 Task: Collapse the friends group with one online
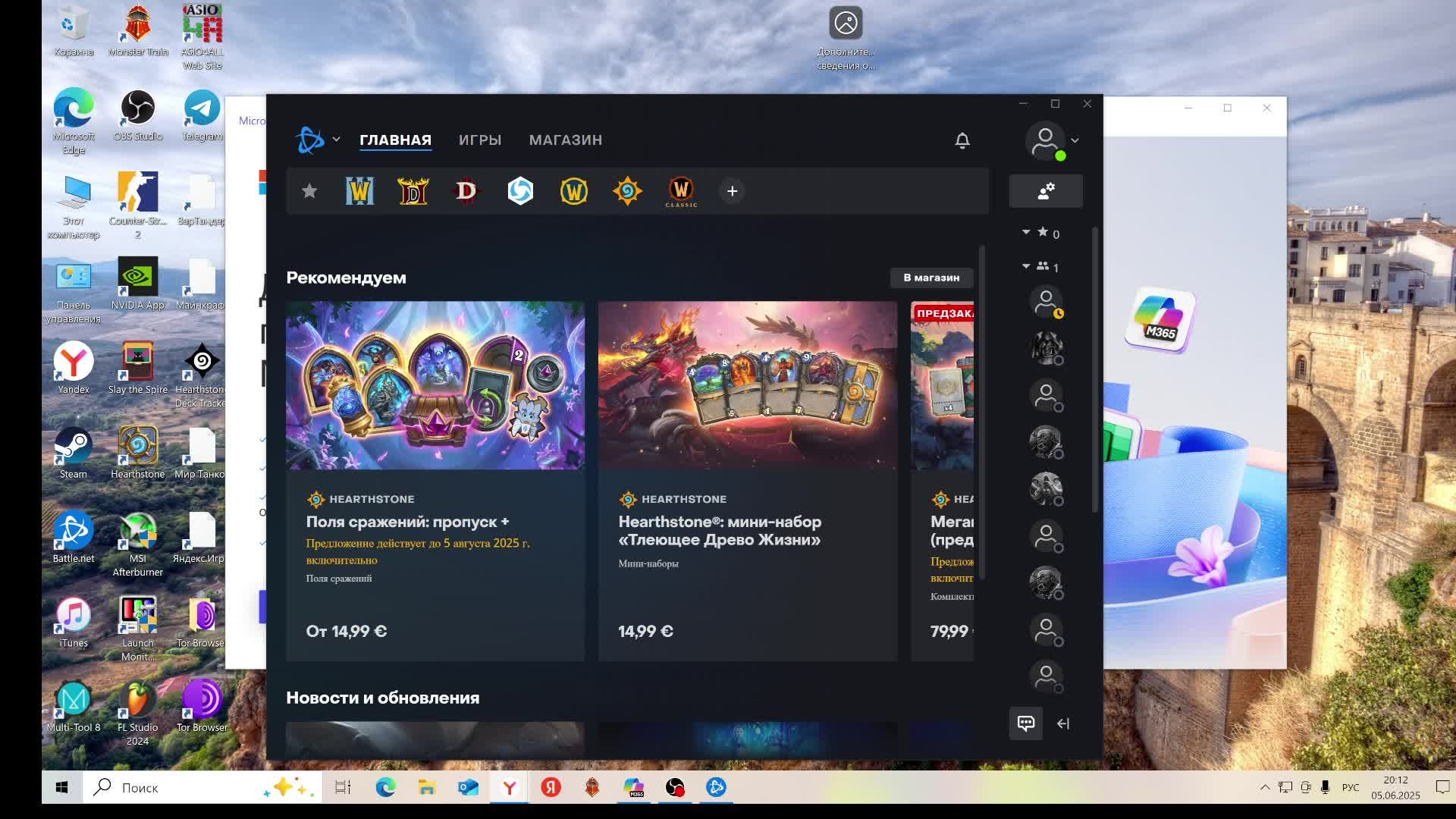tap(1026, 266)
